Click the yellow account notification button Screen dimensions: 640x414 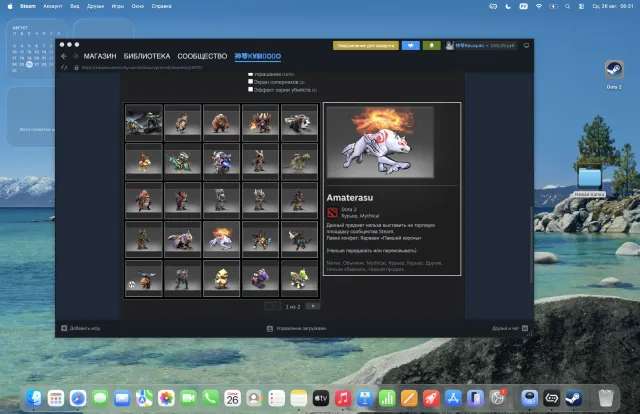click(x=366, y=45)
